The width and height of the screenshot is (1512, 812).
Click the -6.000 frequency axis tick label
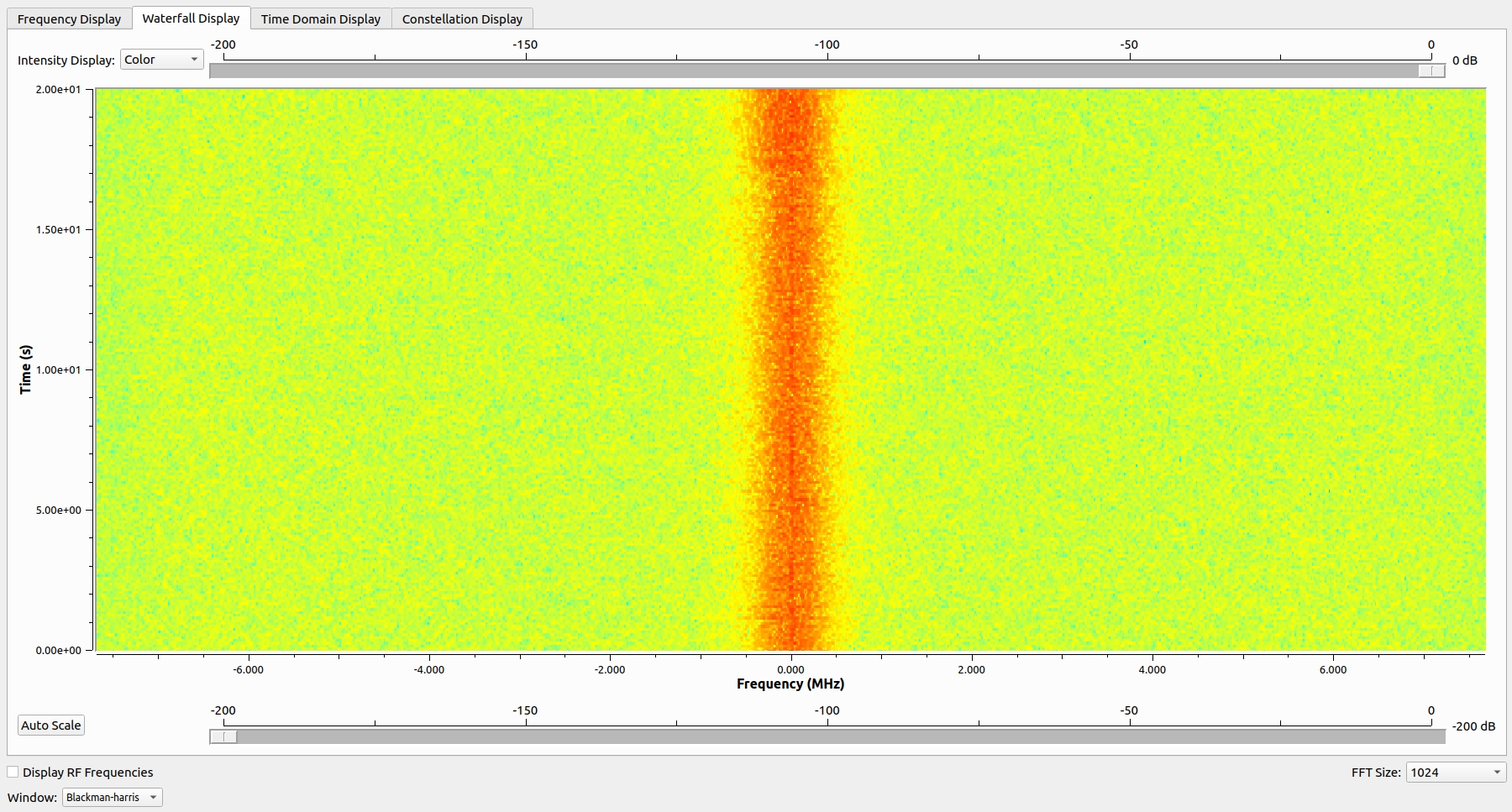248,669
